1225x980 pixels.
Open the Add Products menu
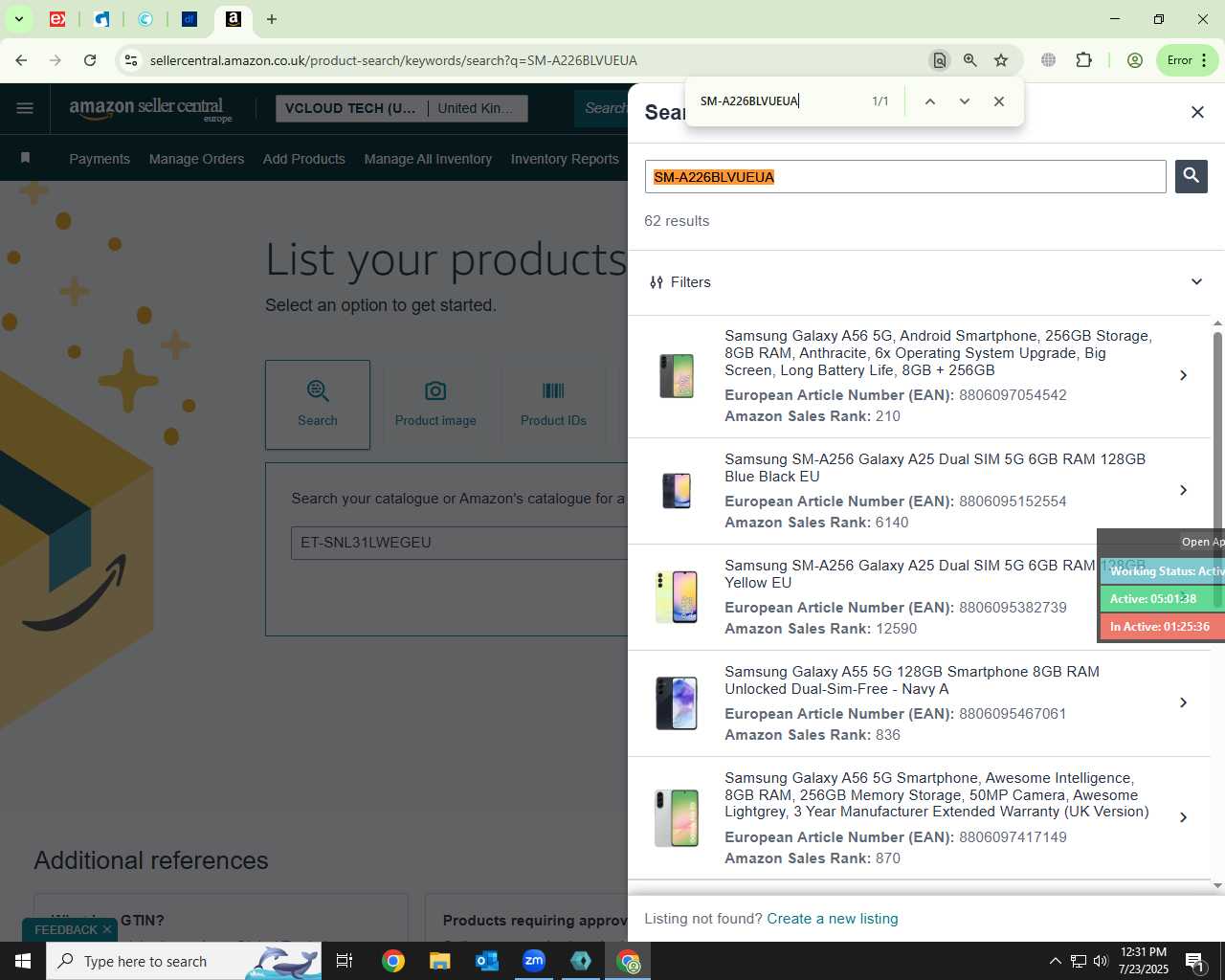click(304, 159)
